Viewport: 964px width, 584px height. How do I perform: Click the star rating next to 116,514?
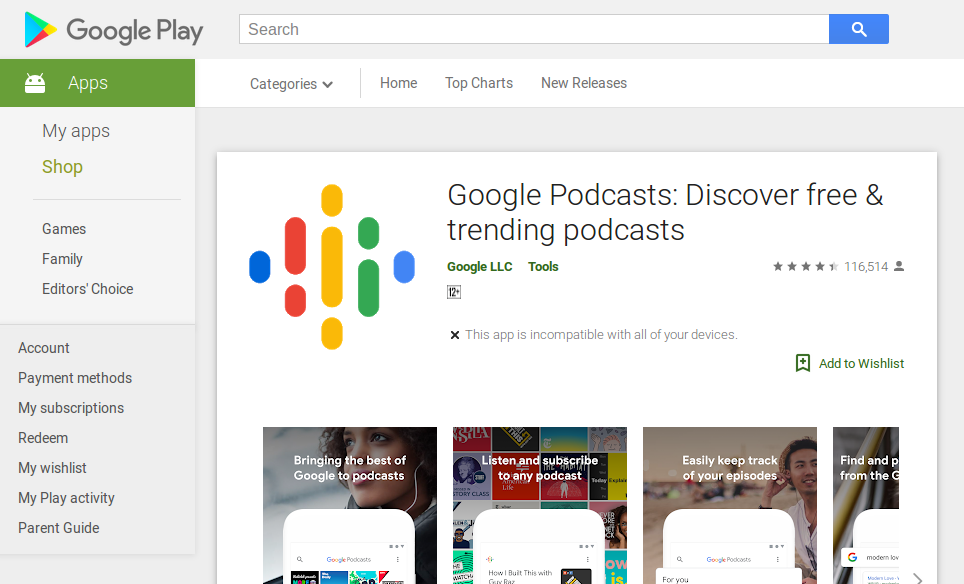point(805,267)
